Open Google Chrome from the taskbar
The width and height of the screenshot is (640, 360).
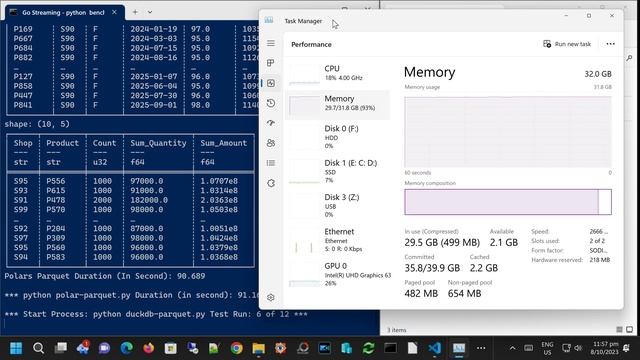(x=236, y=348)
